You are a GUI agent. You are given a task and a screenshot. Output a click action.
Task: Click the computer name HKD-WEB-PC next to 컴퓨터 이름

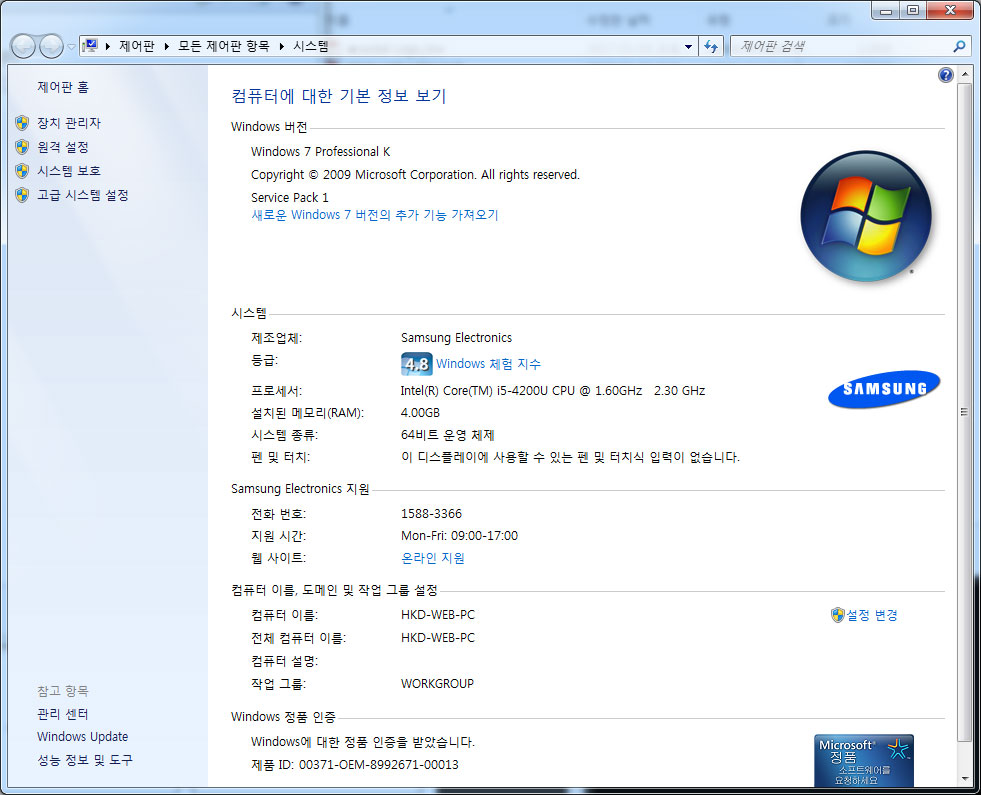pyautogui.click(x=438, y=615)
